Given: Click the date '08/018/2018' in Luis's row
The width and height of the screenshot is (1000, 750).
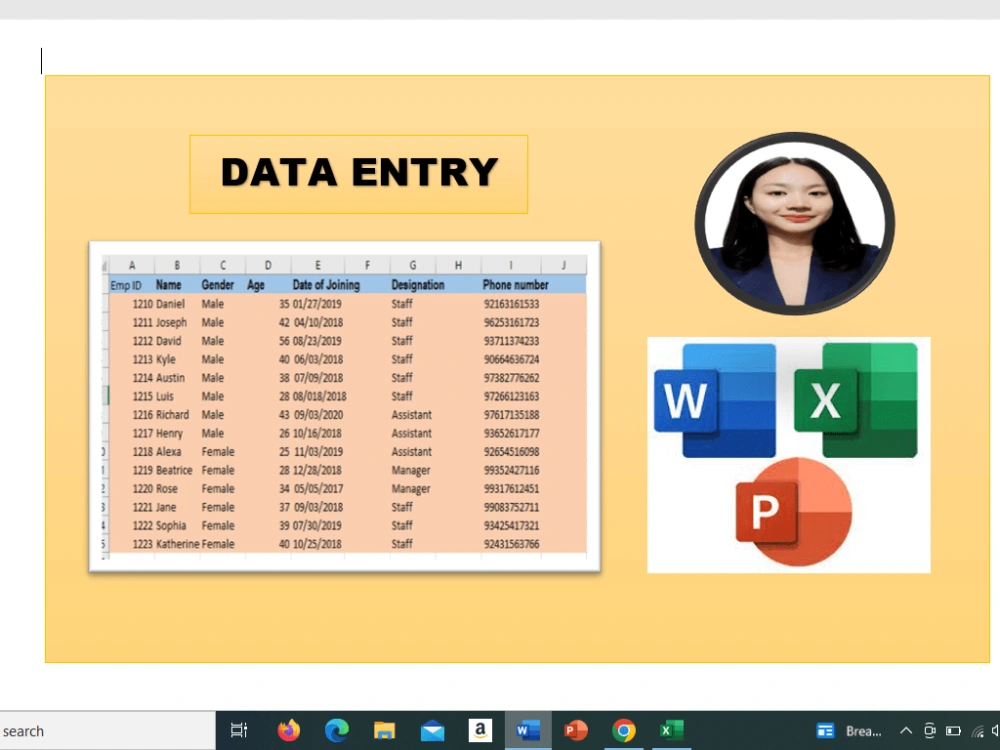Looking at the screenshot, I should pos(320,396).
